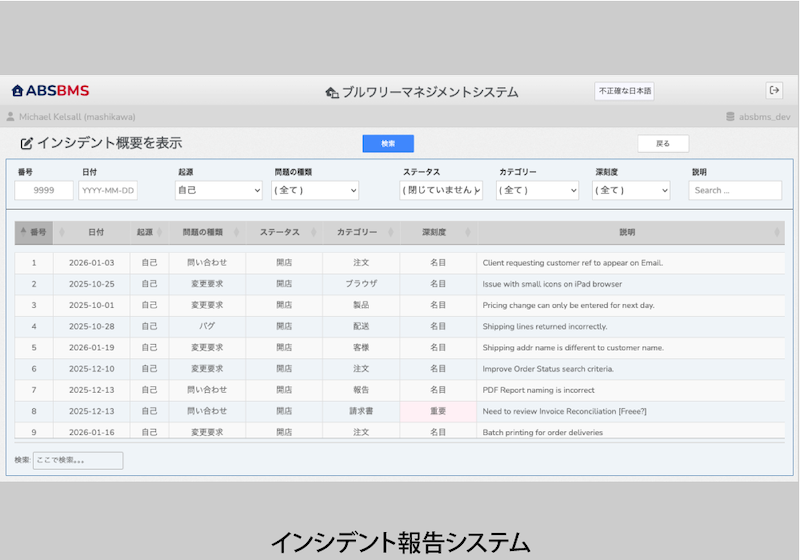Click the brewery home icon beside title
The width and height of the screenshot is (800, 560).
click(332, 92)
